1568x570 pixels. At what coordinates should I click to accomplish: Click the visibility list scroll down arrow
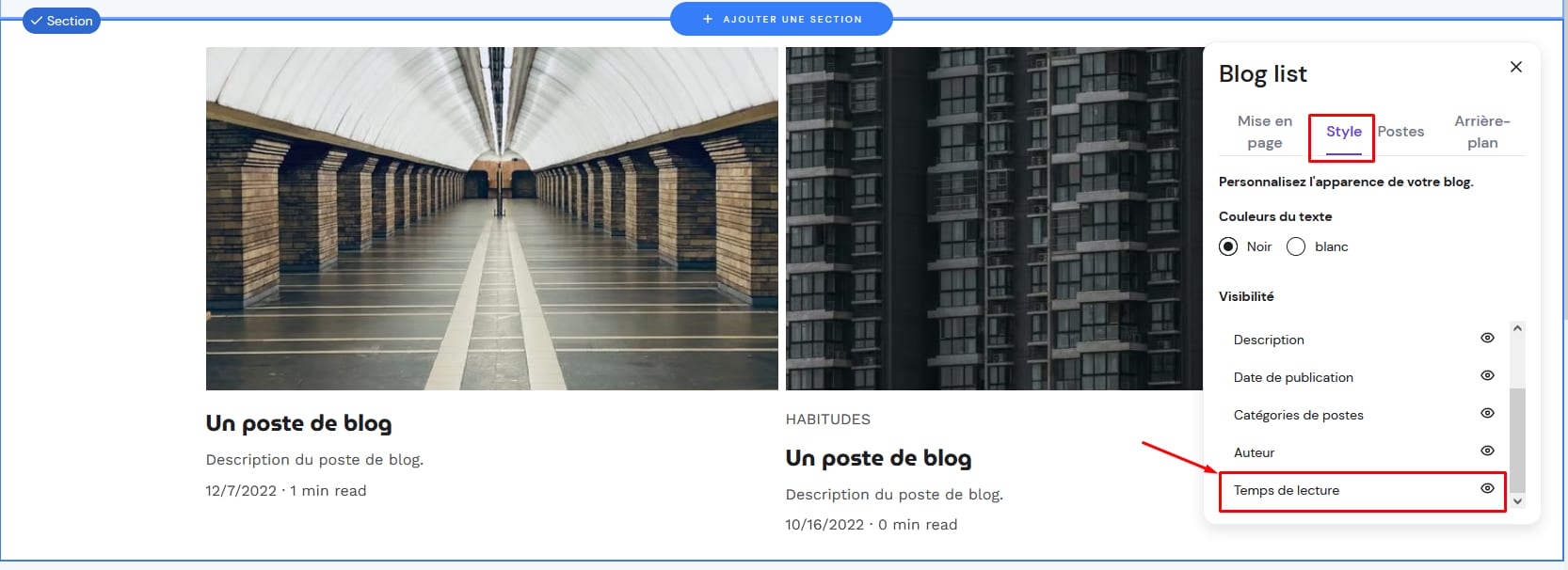[1517, 501]
